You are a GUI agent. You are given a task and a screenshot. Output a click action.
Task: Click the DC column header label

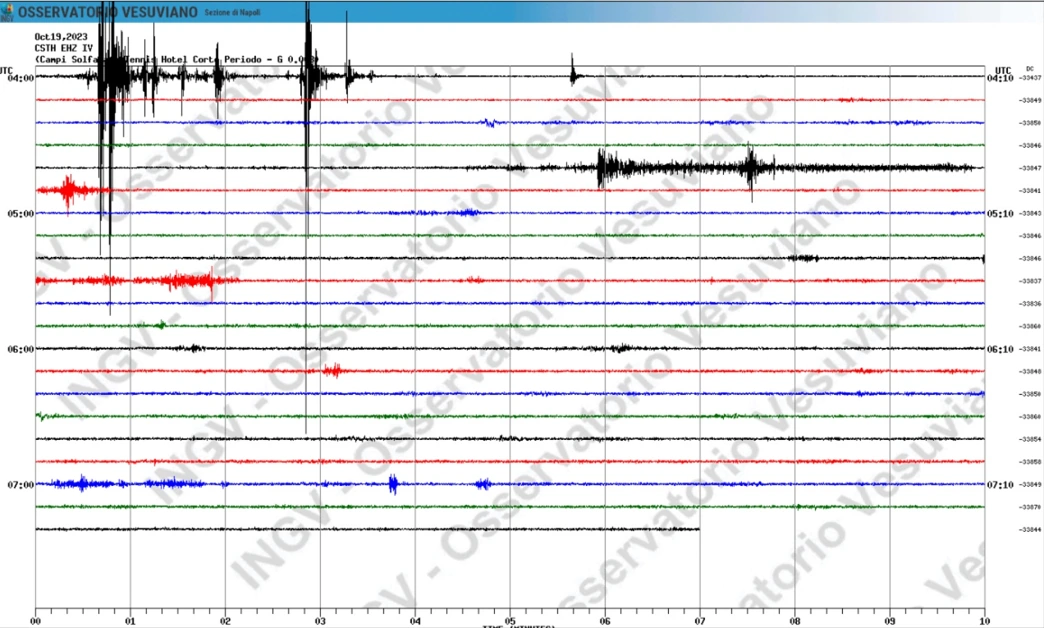coord(1029,68)
